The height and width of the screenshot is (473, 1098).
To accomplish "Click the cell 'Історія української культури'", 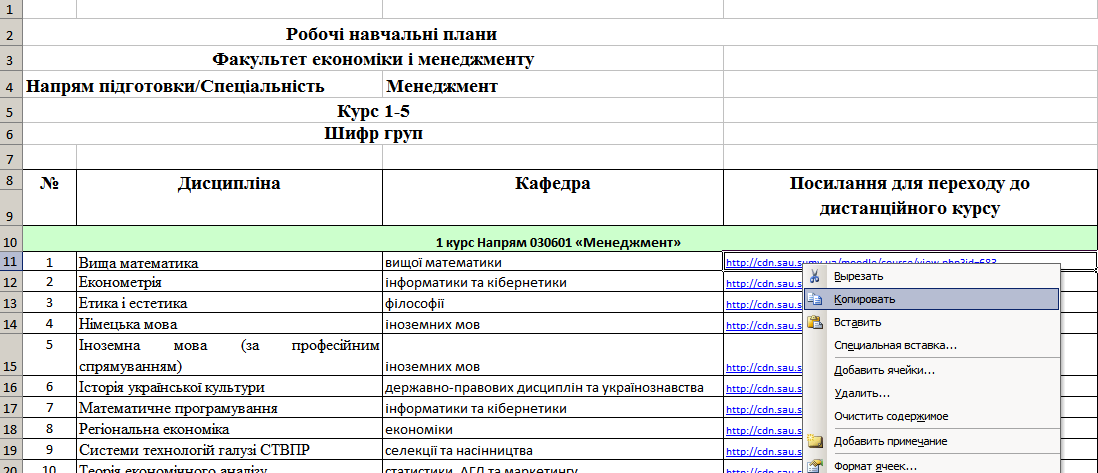I will 229,388.
